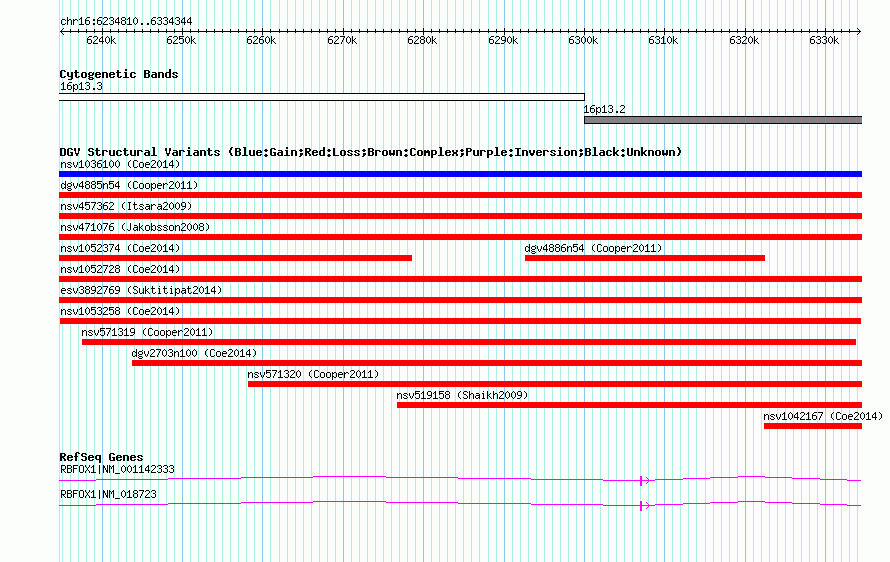Click the red bar of dgv4886n54
Screen dimensions: 890x562
pos(645,258)
